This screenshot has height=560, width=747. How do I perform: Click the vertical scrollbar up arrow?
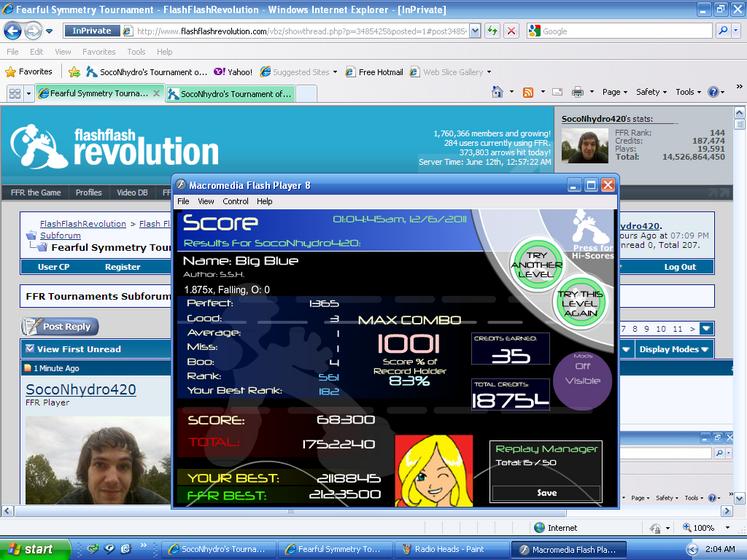coord(739,113)
